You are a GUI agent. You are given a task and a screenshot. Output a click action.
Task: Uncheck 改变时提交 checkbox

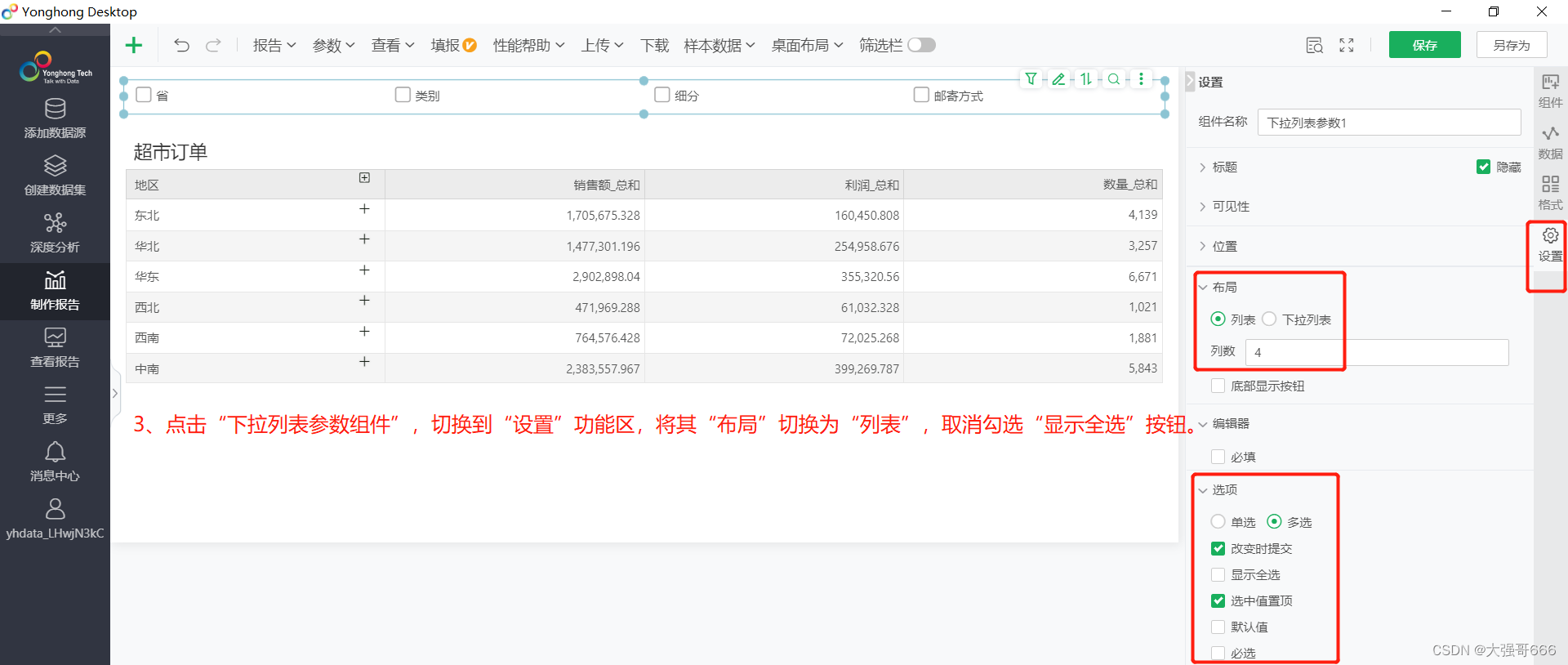[1218, 548]
